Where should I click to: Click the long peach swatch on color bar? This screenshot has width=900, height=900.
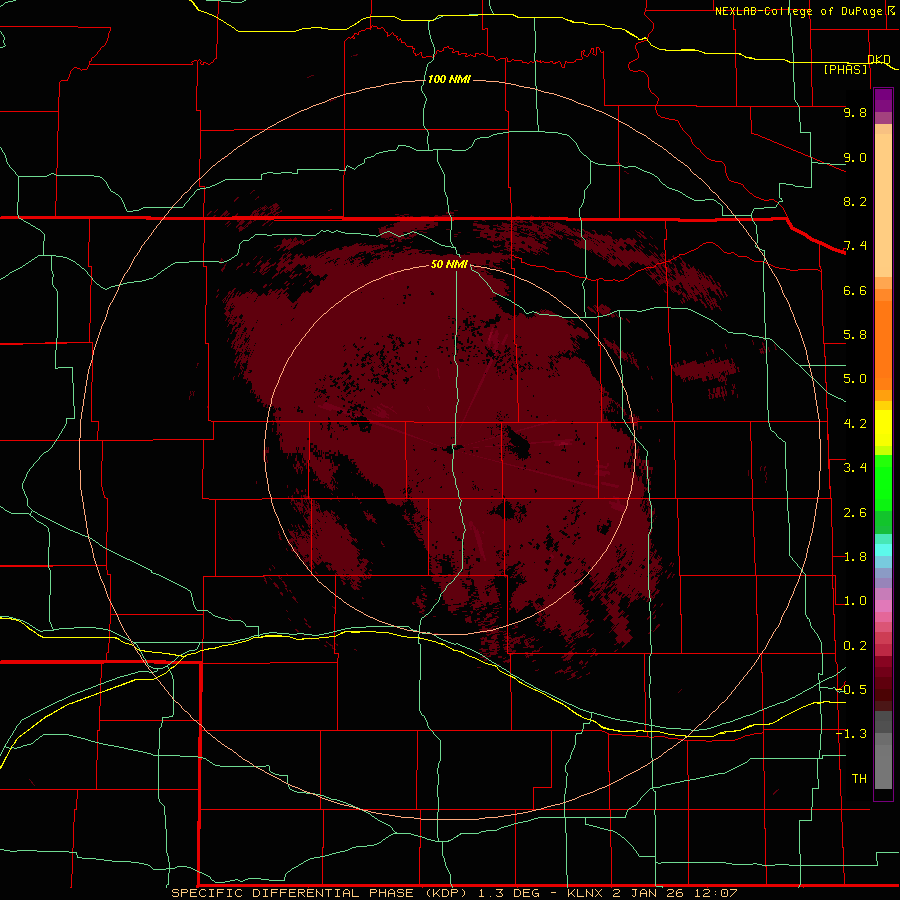(883, 206)
